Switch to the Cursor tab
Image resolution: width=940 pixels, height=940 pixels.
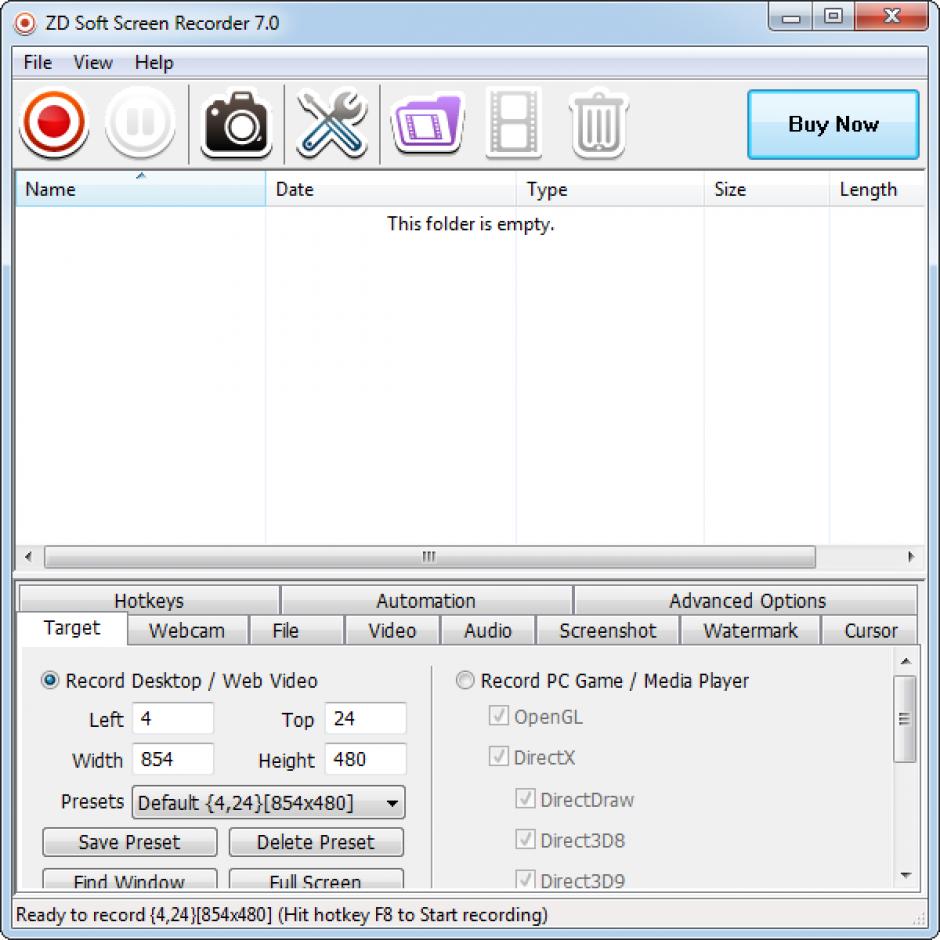pos(870,630)
